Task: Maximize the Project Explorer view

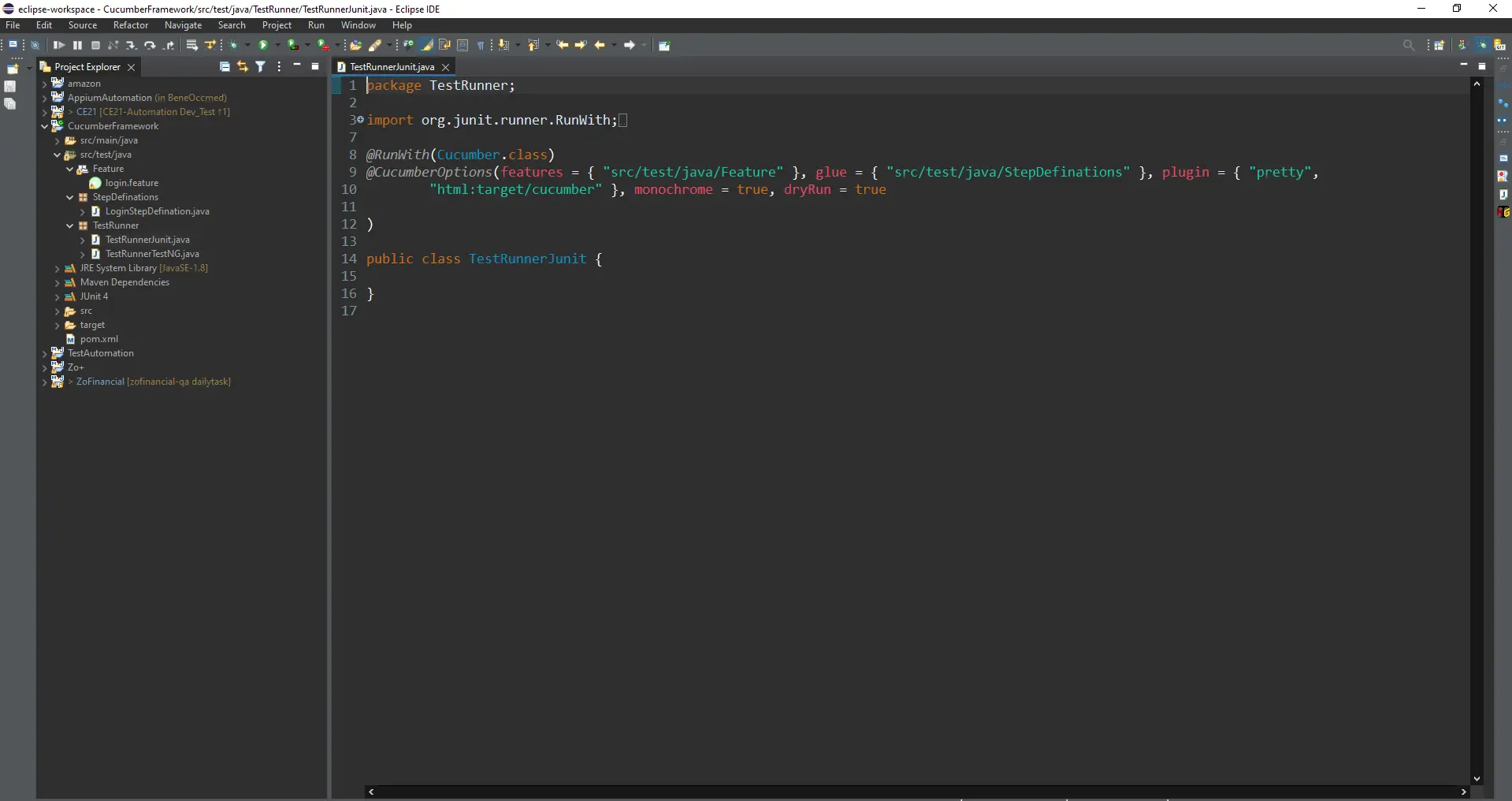Action: click(315, 67)
